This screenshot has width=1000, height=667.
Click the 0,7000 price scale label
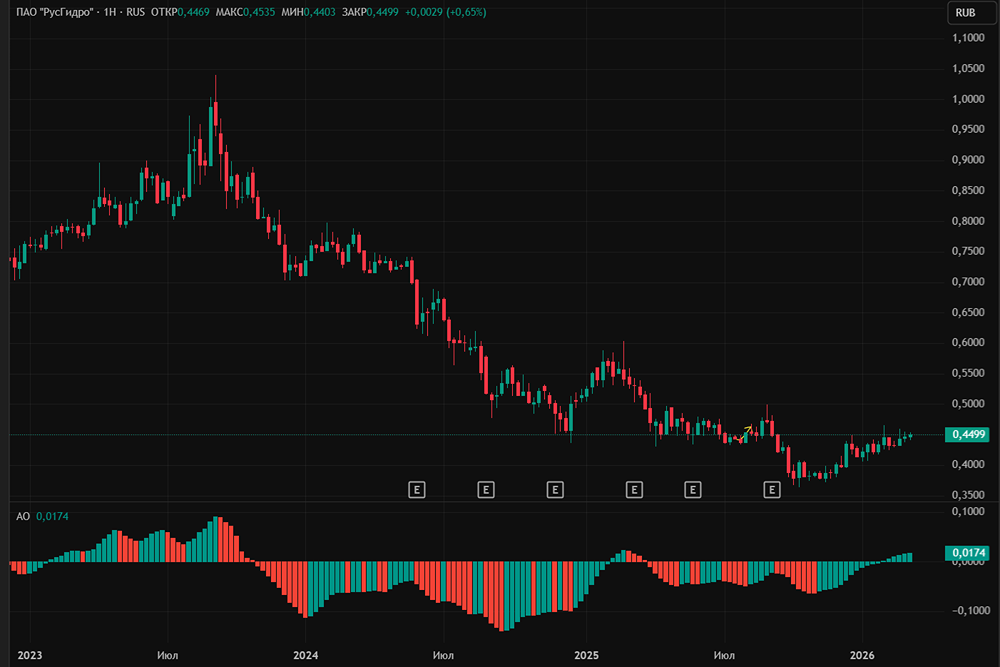[x=968, y=281]
